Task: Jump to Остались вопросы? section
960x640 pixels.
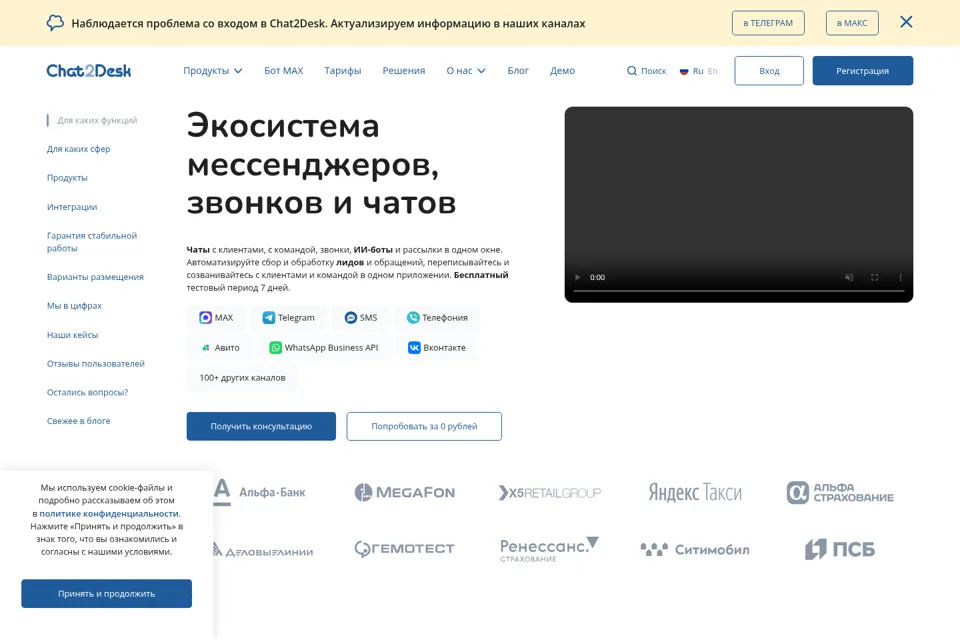Action: 88,393
